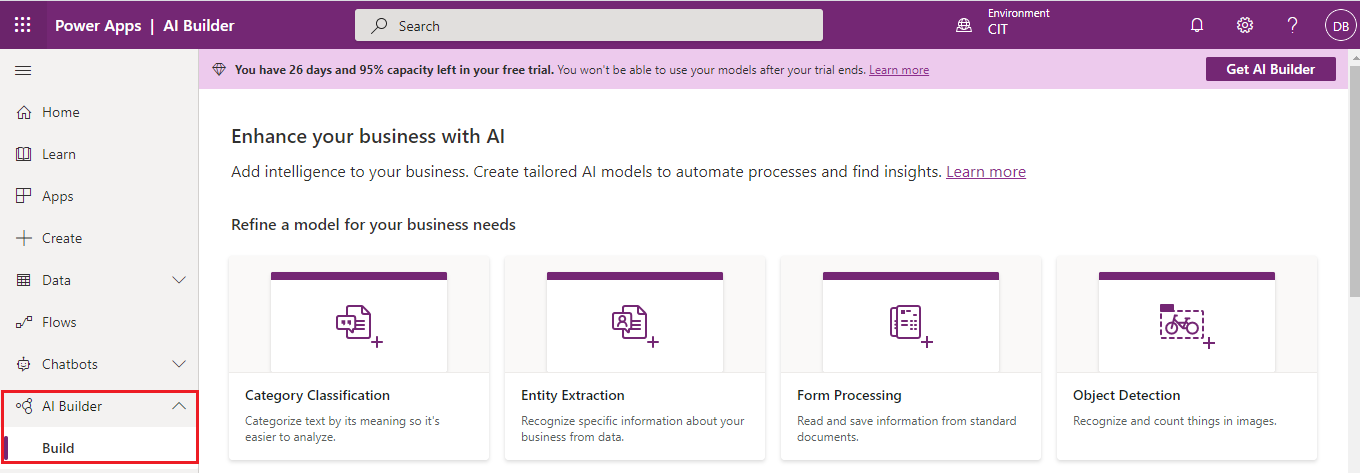This screenshot has height=473, width=1360.
Task: Click 'Read and save information' description
Action: point(907,429)
